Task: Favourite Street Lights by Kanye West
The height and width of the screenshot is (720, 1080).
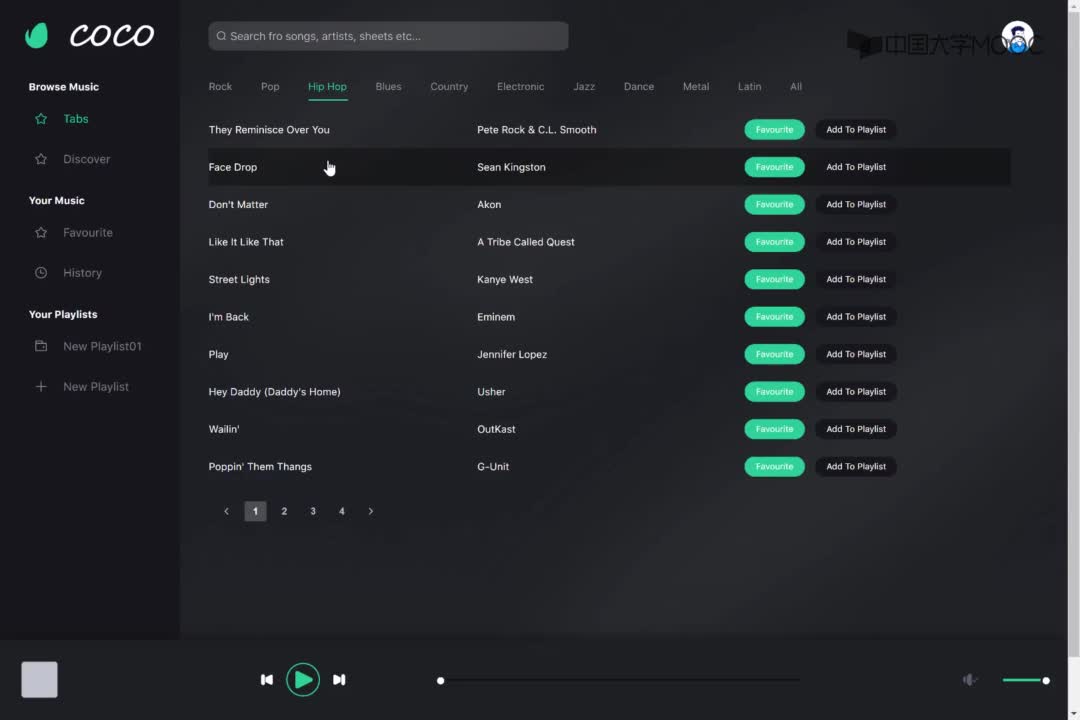Action: click(x=774, y=279)
